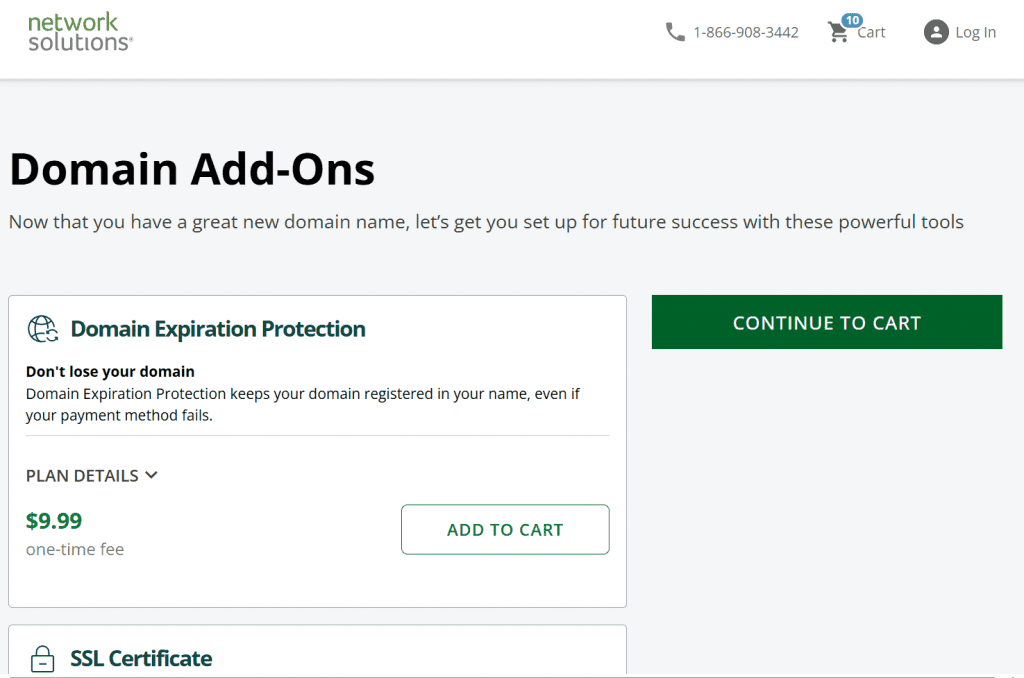Click the cart item count badge
Screen dimensions: 1024x678
(x=852, y=20)
